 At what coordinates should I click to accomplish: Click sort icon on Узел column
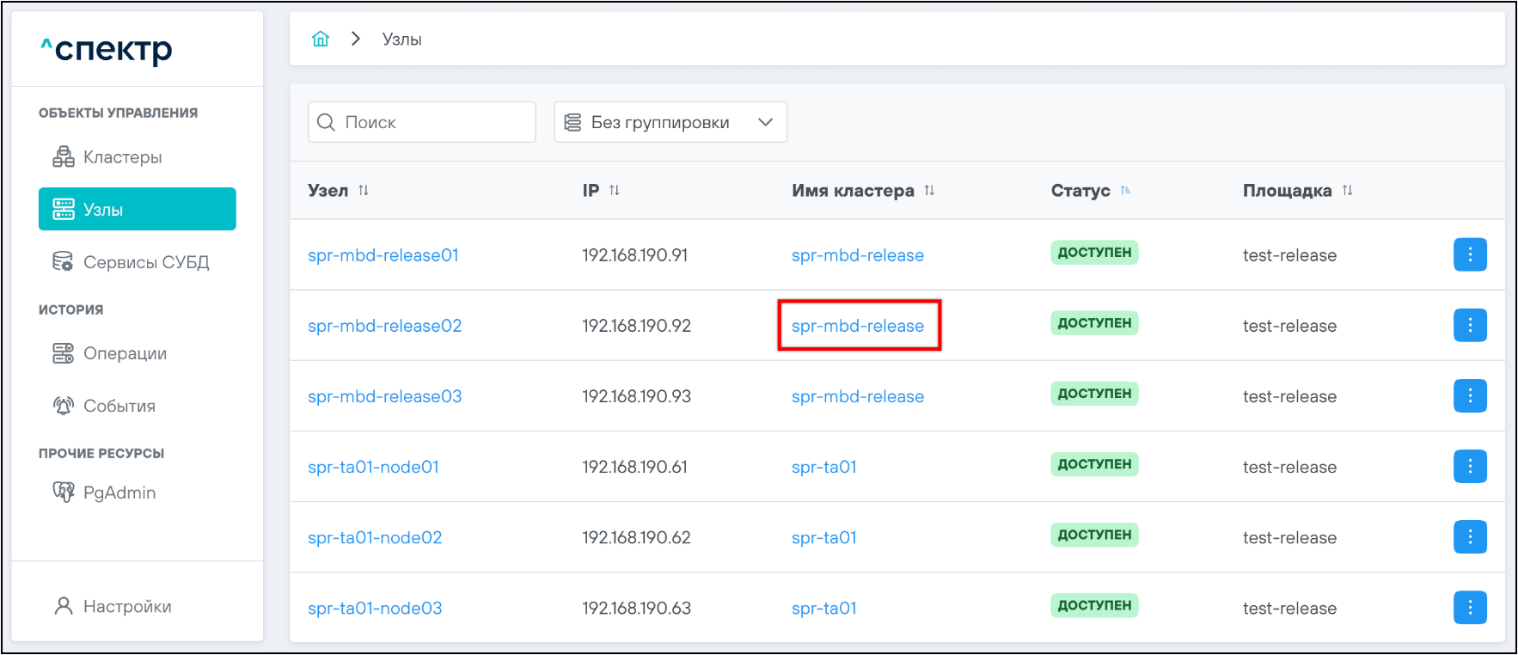click(x=363, y=191)
